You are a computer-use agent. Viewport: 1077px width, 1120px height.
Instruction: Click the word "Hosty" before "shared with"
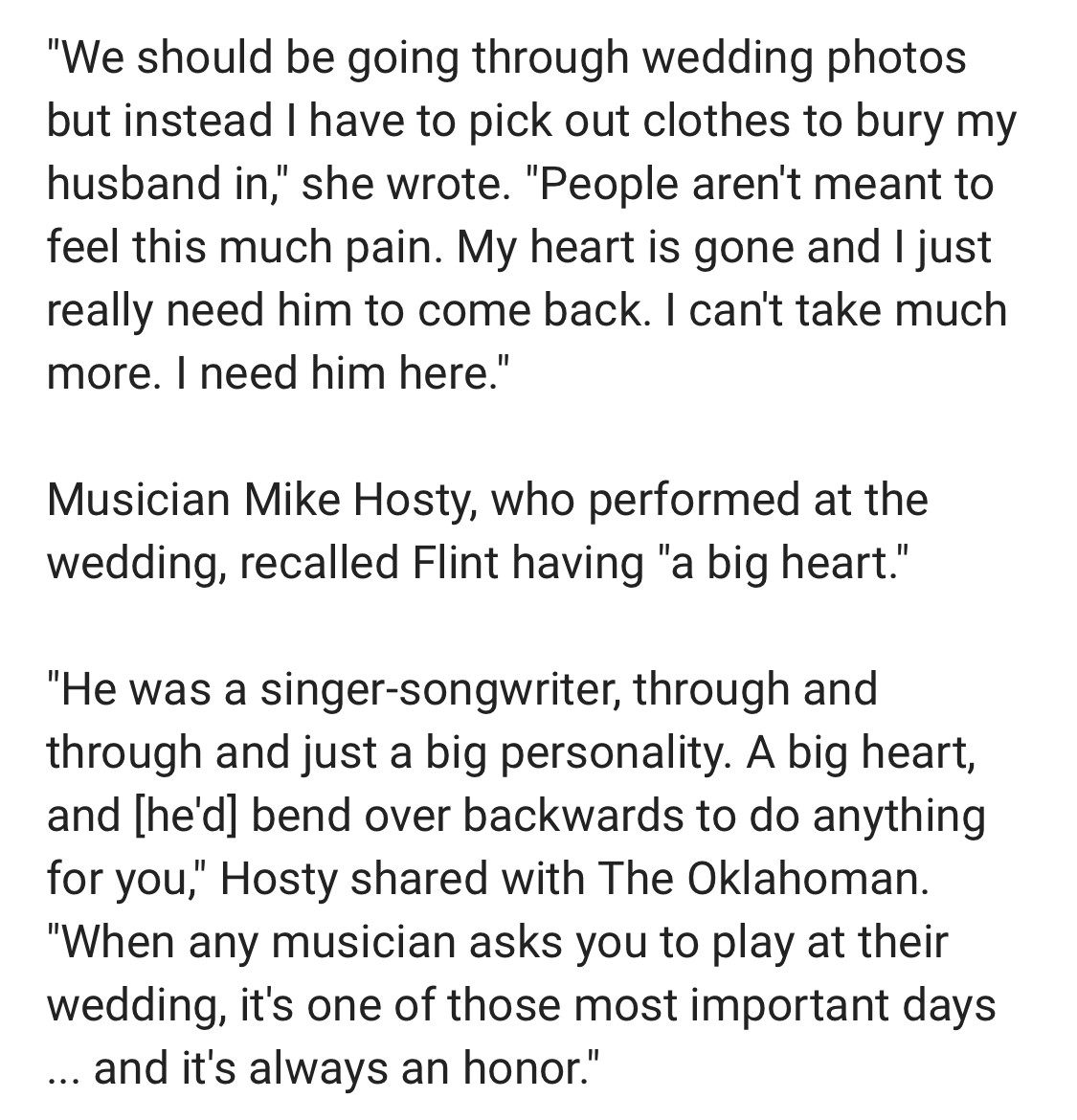point(279,879)
